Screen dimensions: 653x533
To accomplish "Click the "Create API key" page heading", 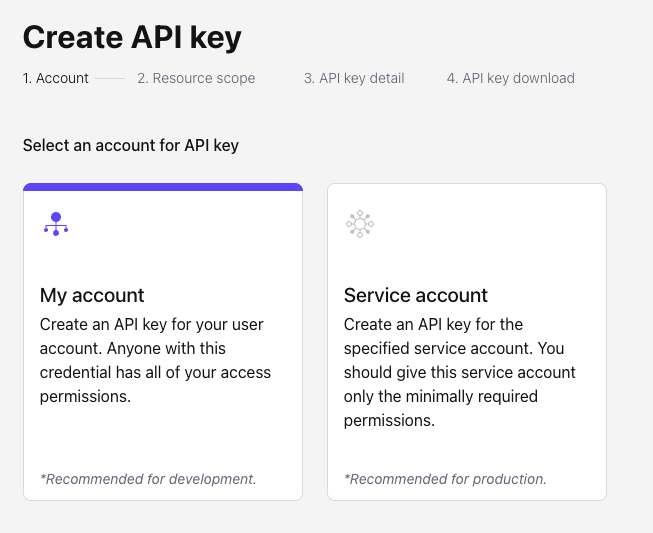I will click(x=132, y=37).
